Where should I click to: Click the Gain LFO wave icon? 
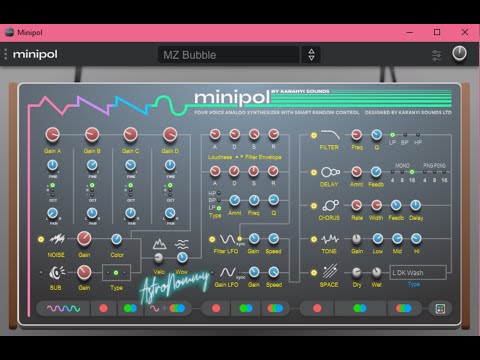tap(228, 272)
